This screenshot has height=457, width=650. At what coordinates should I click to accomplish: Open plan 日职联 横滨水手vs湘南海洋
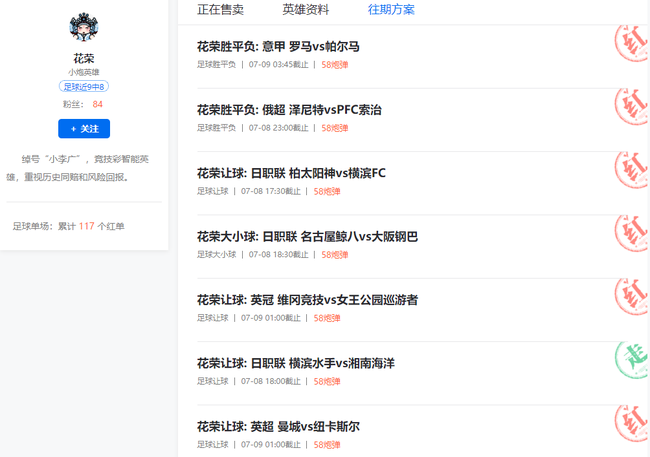pyautogui.click(x=296, y=363)
